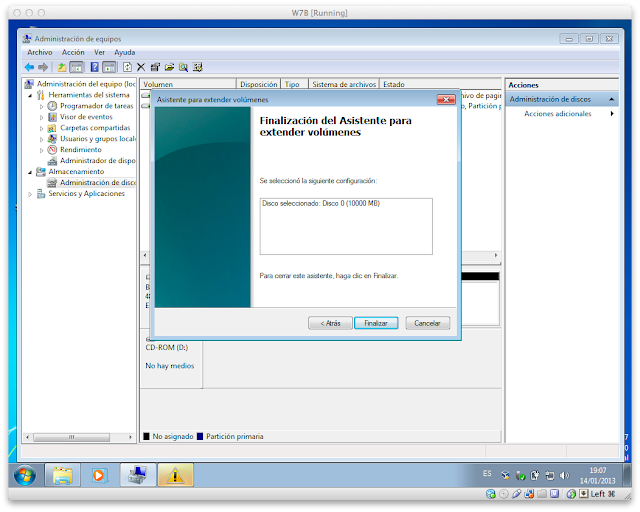Click the magnifier Explore toolbar icon
640x512 pixels.
pyautogui.click(x=184, y=67)
